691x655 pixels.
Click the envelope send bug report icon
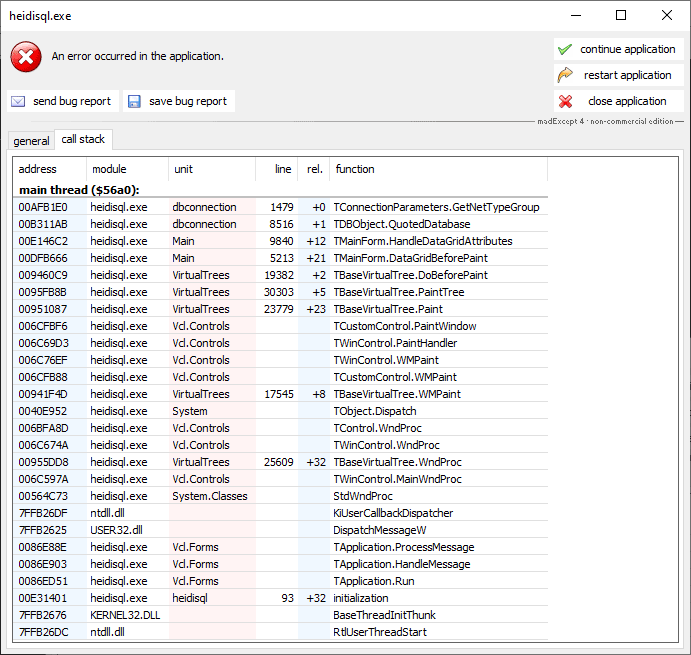[18, 101]
